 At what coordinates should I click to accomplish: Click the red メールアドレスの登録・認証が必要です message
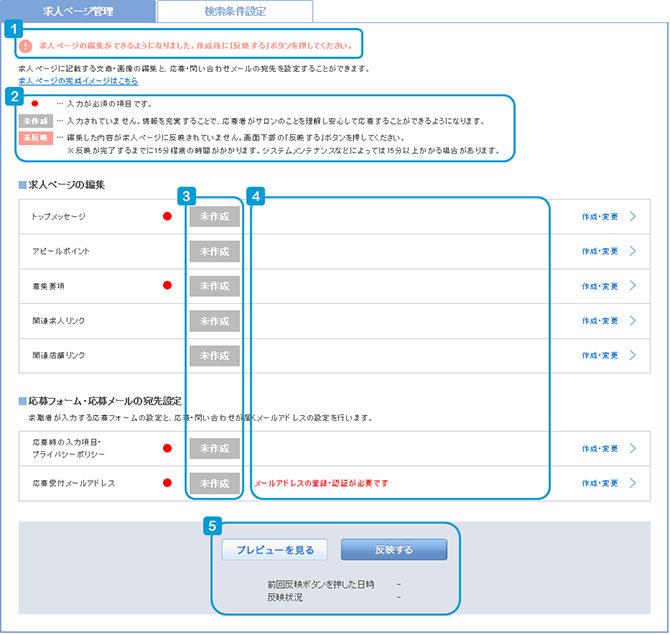321,483
